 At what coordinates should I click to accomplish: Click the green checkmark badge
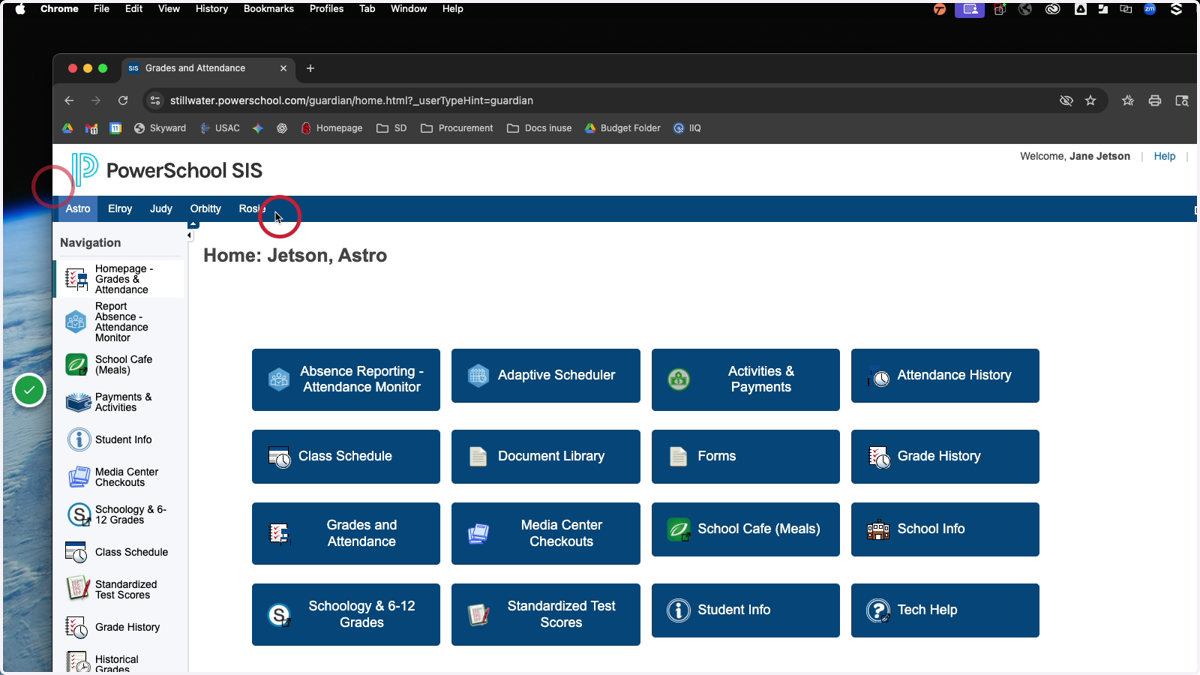point(29,390)
